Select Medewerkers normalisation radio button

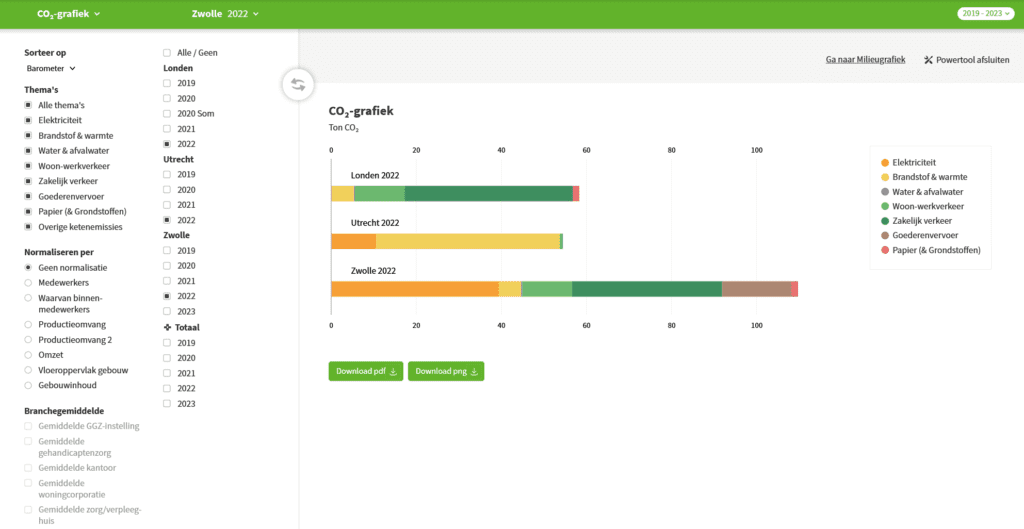pyautogui.click(x=29, y=283)
